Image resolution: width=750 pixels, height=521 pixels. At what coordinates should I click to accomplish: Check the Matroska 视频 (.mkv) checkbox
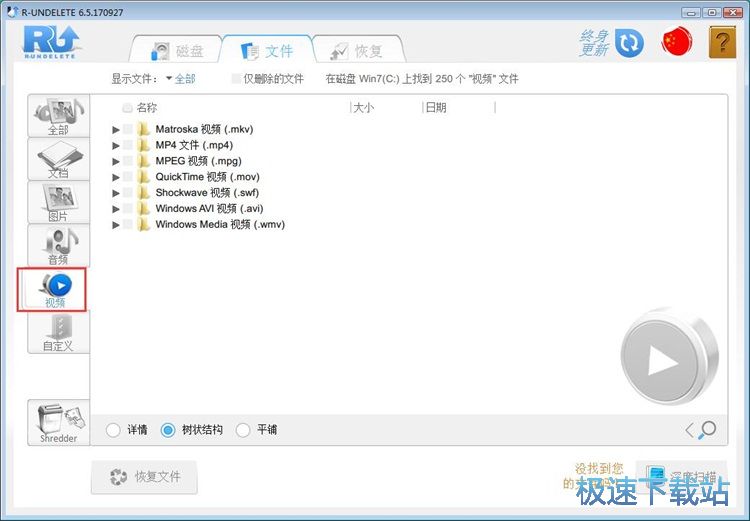[x=128, y=129]
